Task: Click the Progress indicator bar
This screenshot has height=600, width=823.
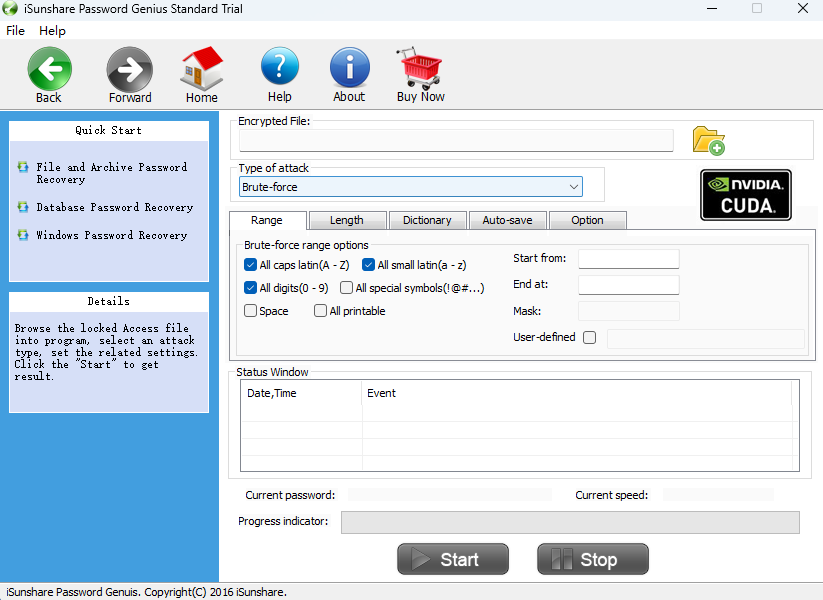Action: [x=570, y=522]
